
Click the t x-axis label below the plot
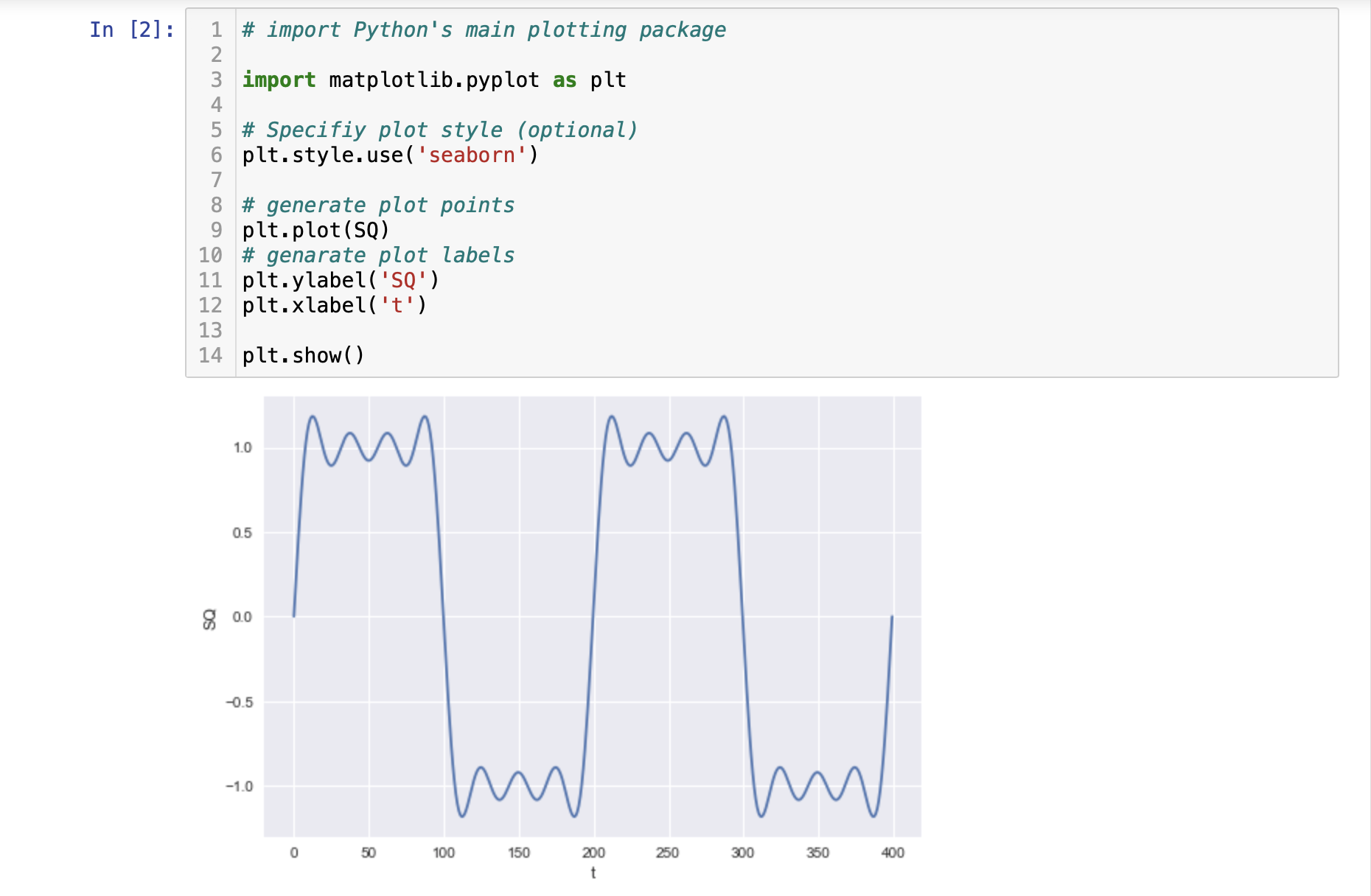(x=594, y=872)
